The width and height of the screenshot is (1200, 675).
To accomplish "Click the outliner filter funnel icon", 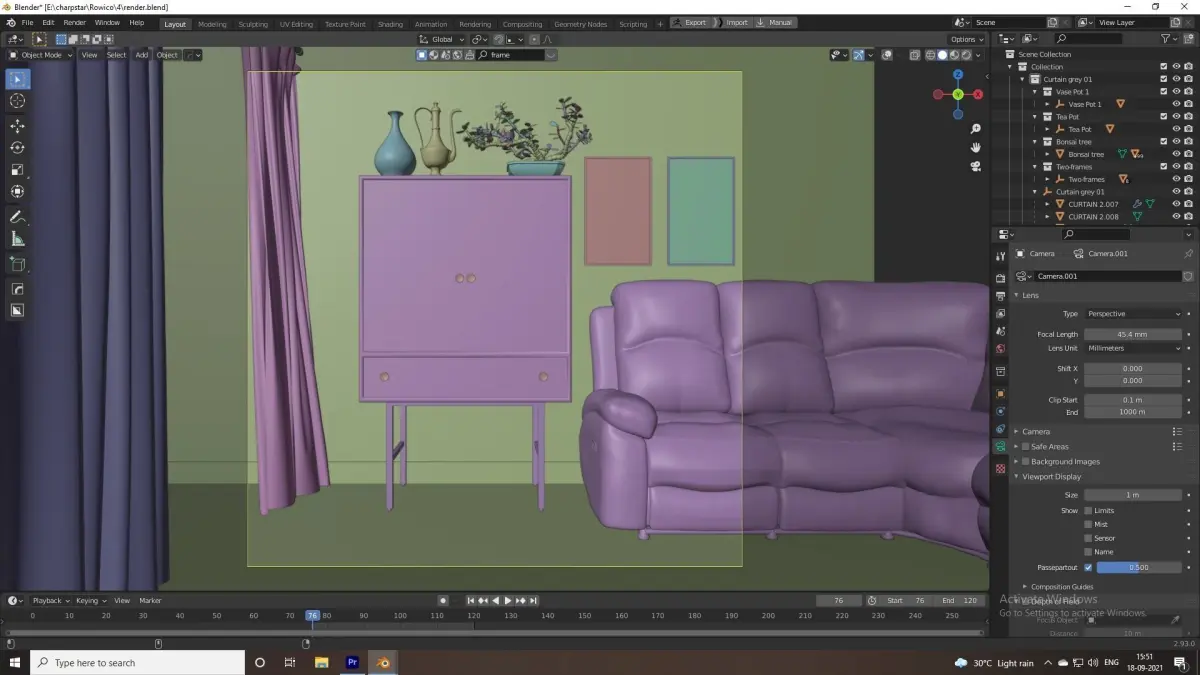I will 1167,39.
